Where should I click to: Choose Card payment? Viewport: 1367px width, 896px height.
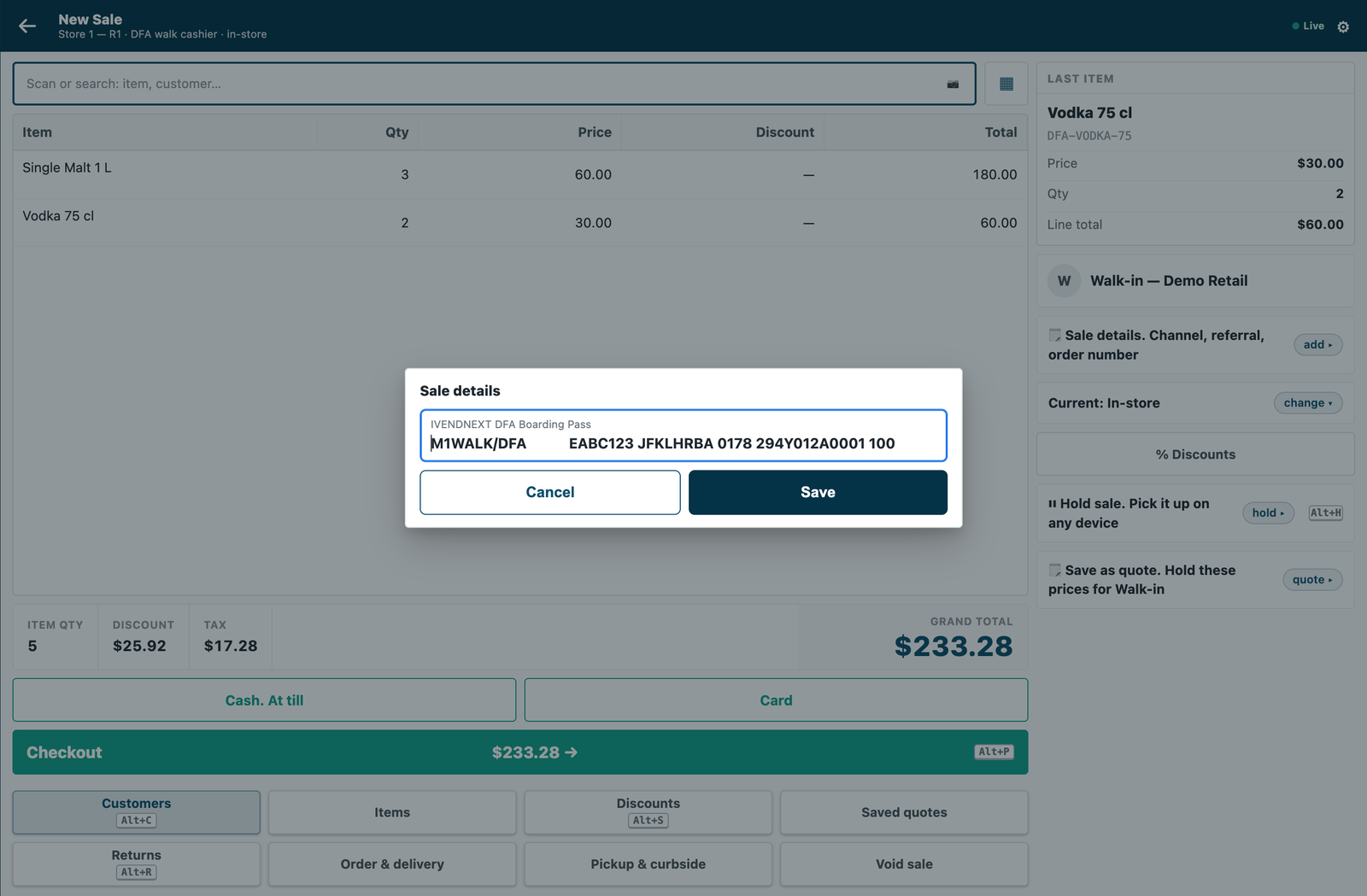point(776,700)
